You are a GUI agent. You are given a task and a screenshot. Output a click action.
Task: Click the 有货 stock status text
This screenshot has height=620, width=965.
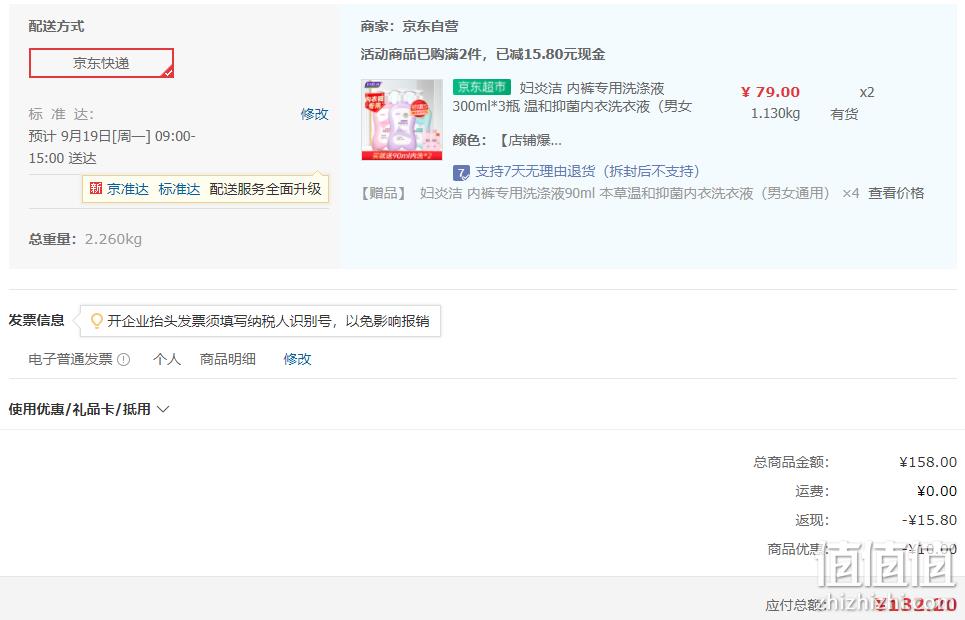pos(844,115)
